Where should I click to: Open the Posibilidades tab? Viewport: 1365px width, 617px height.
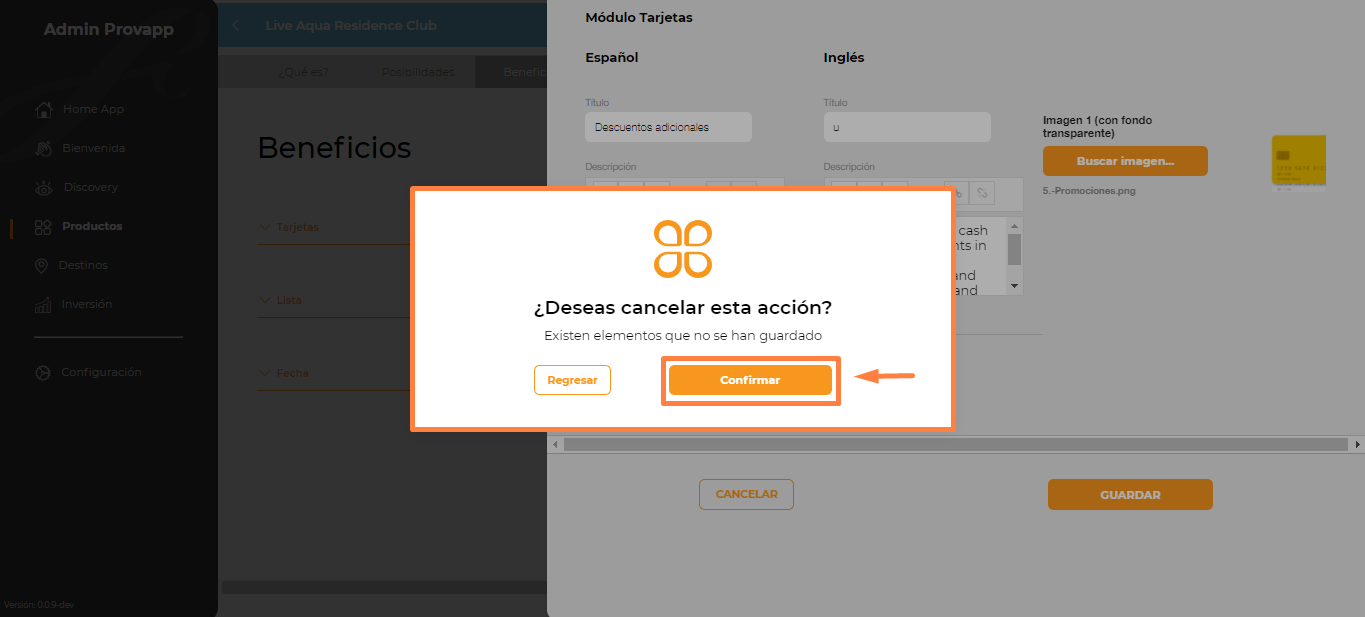point(418,72)
